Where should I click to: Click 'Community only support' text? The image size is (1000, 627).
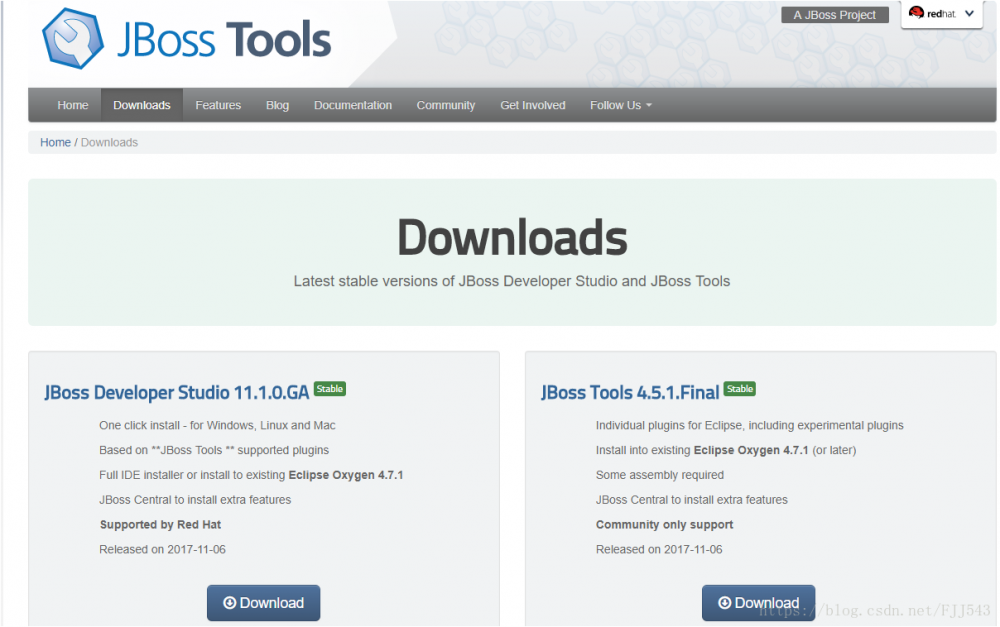click(665, 524)
